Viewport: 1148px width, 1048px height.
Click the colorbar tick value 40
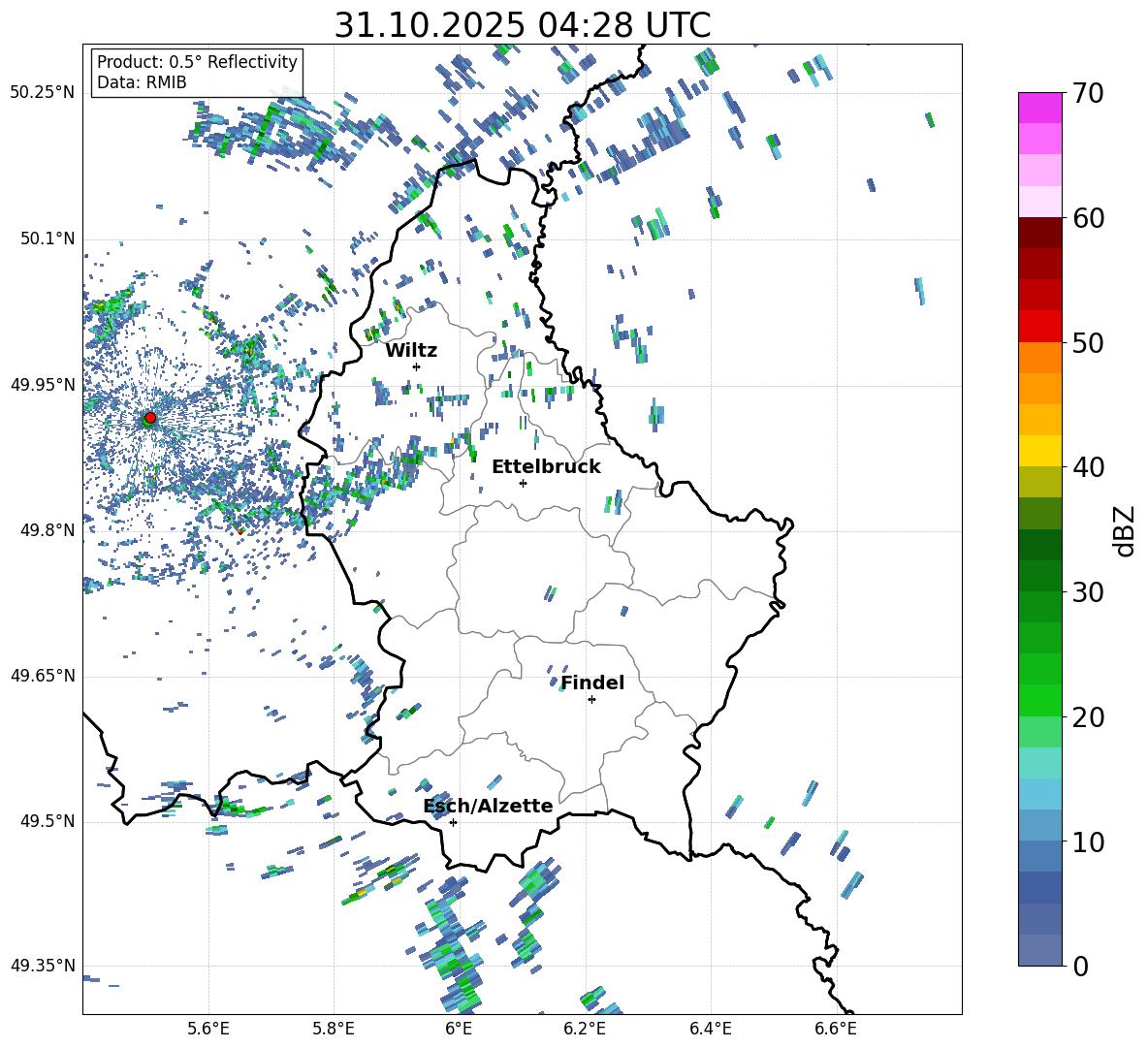1088,467
